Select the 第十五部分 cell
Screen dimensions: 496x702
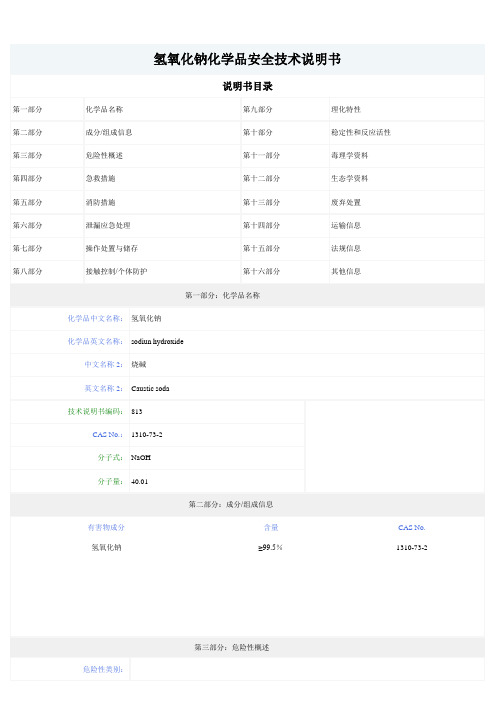point(261,248)
